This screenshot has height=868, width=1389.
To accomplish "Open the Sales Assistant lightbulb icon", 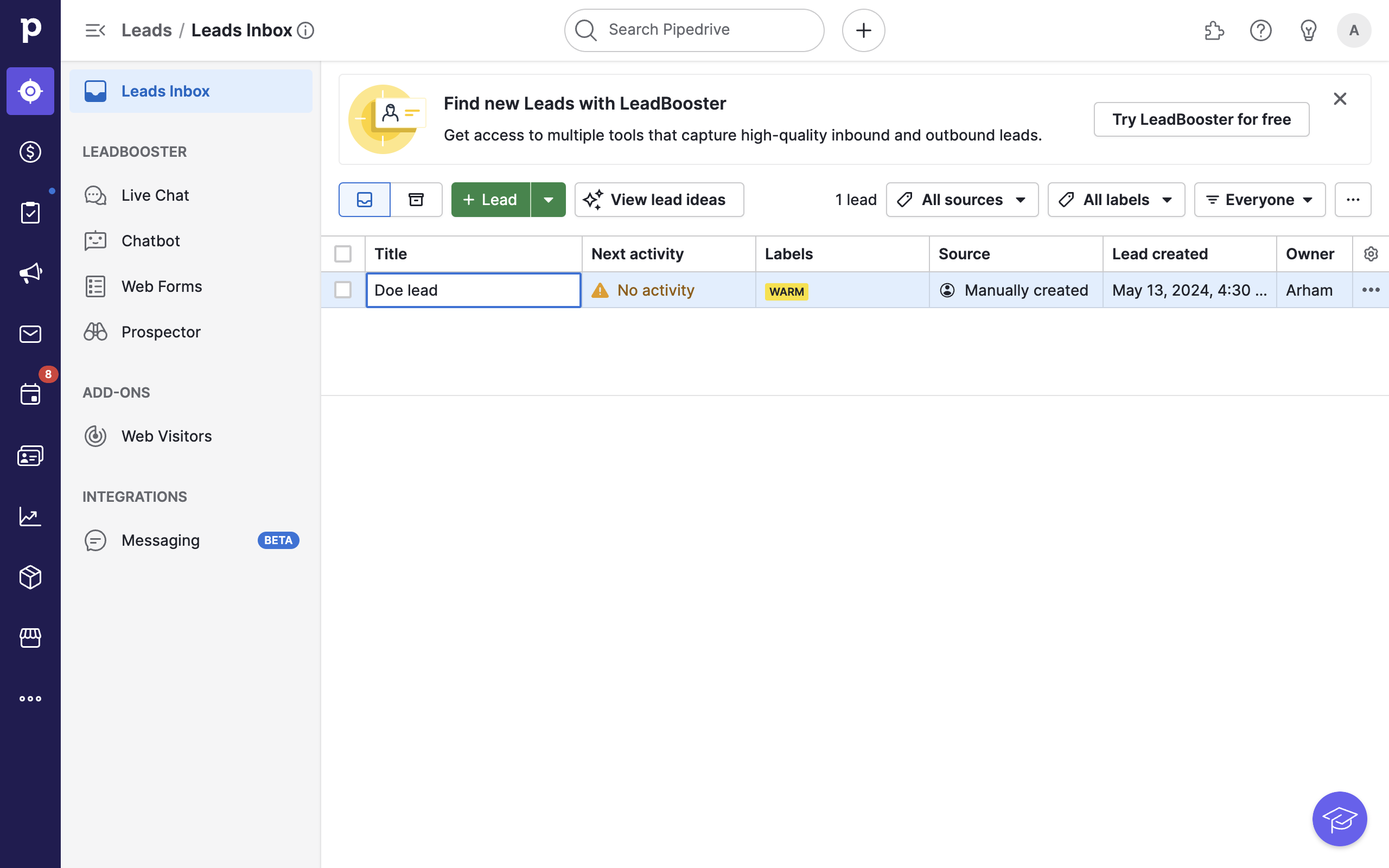I will pos(1308,30).
